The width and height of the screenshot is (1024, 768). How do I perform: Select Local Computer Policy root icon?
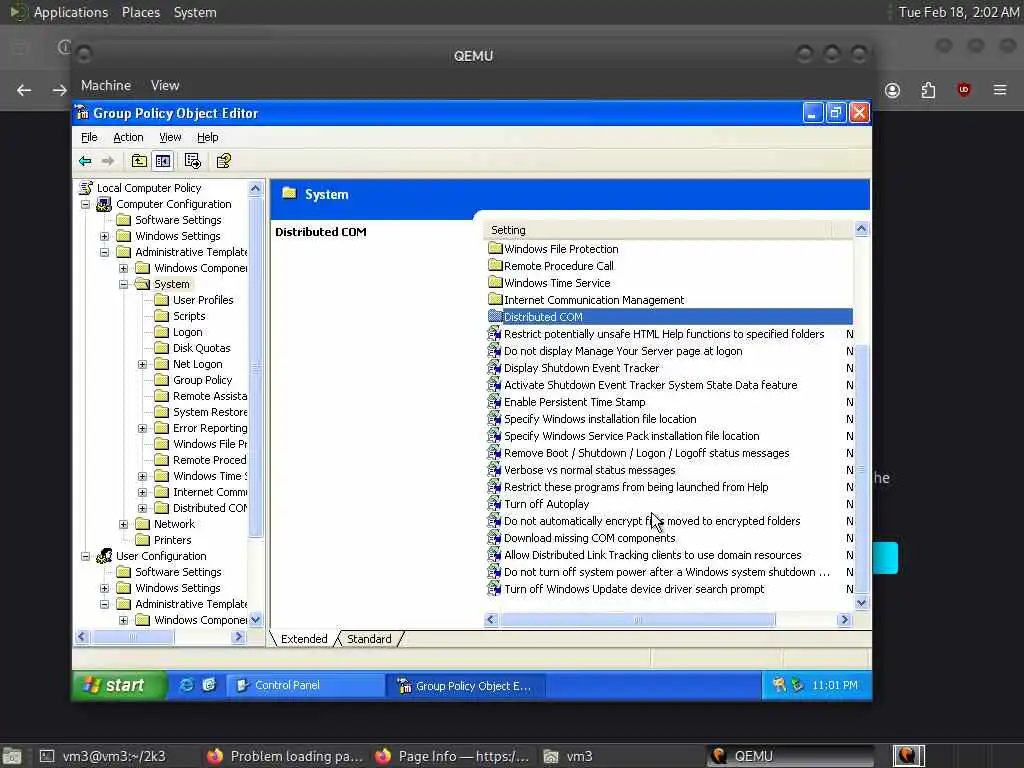point(86,187)
